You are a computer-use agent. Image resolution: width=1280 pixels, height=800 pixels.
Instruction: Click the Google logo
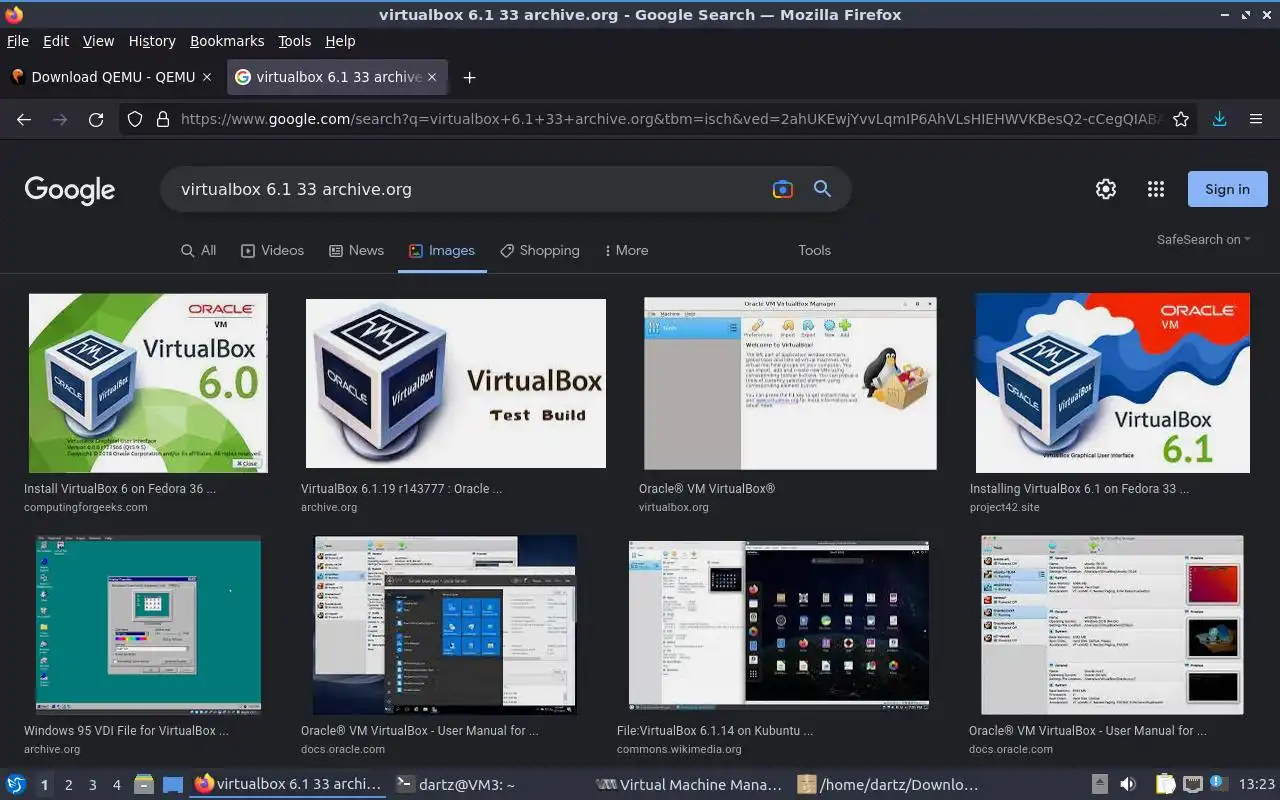[x=70, y=190]
